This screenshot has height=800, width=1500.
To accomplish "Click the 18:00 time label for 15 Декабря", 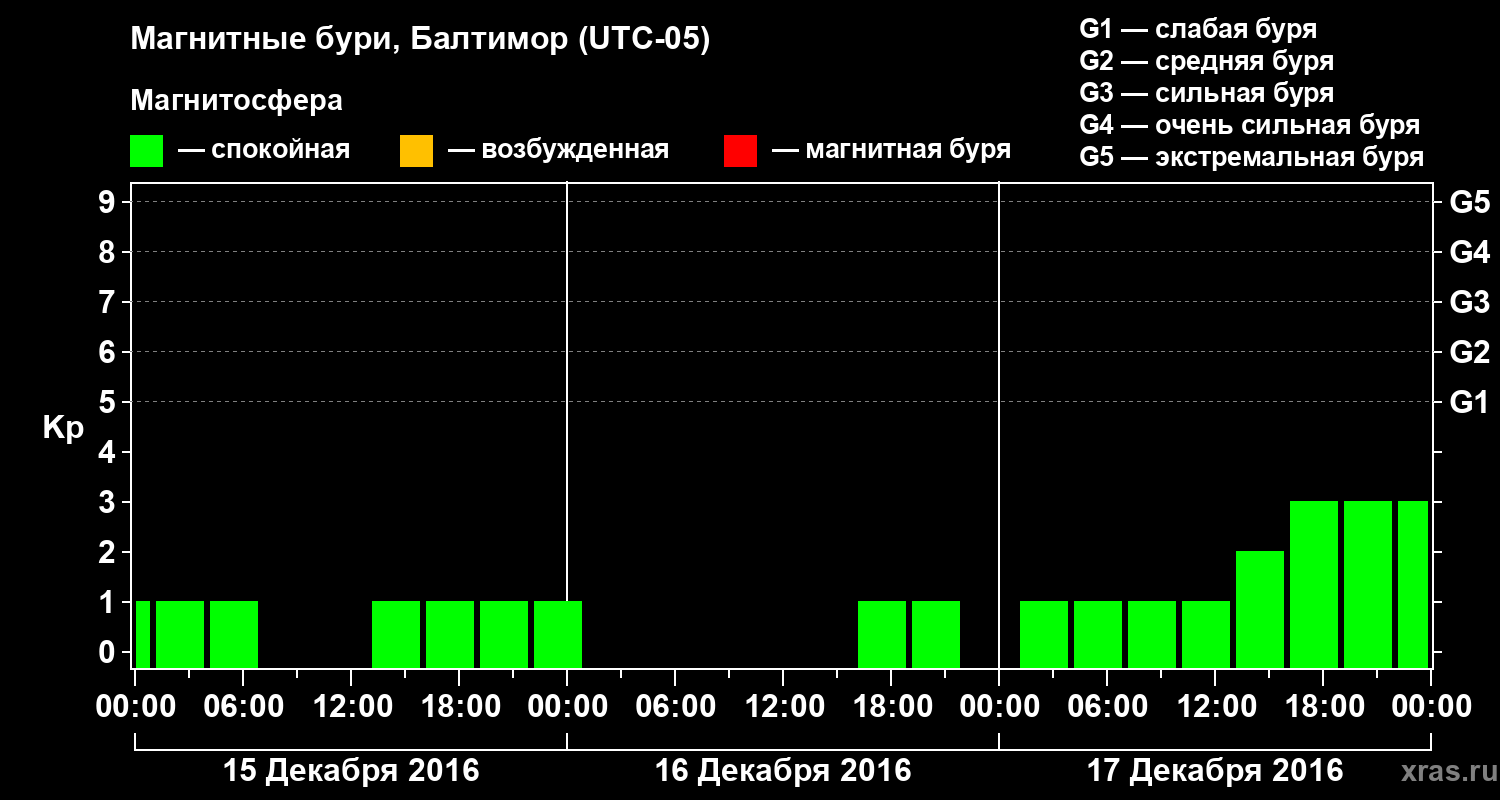I will coord(459,706).
